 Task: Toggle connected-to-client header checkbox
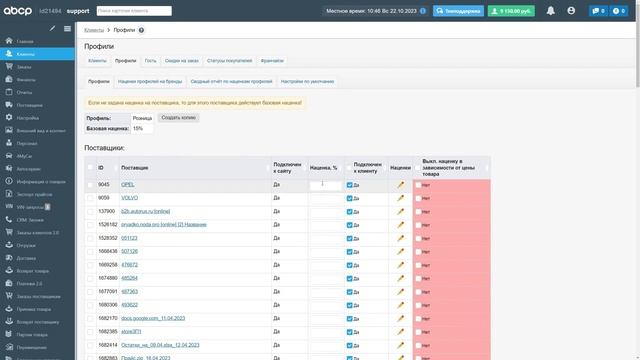[x=349, y=168]
